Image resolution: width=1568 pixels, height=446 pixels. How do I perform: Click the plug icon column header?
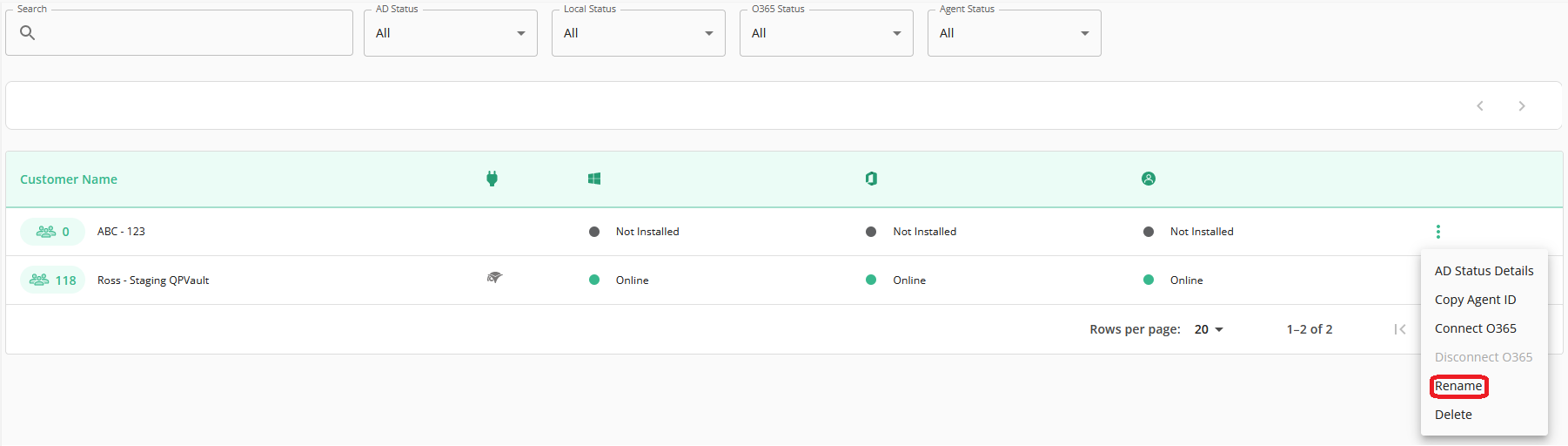tap(492, 179)
